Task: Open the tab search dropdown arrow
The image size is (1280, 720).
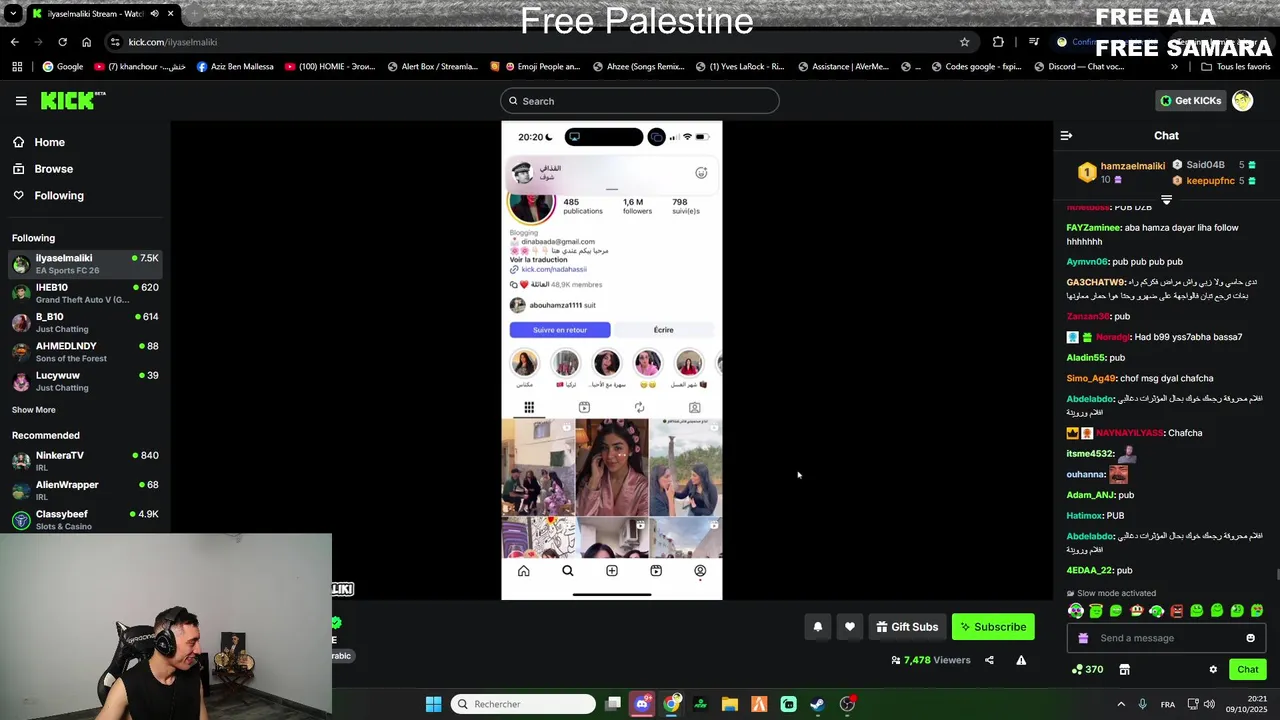Action: [x=13, y=14]
